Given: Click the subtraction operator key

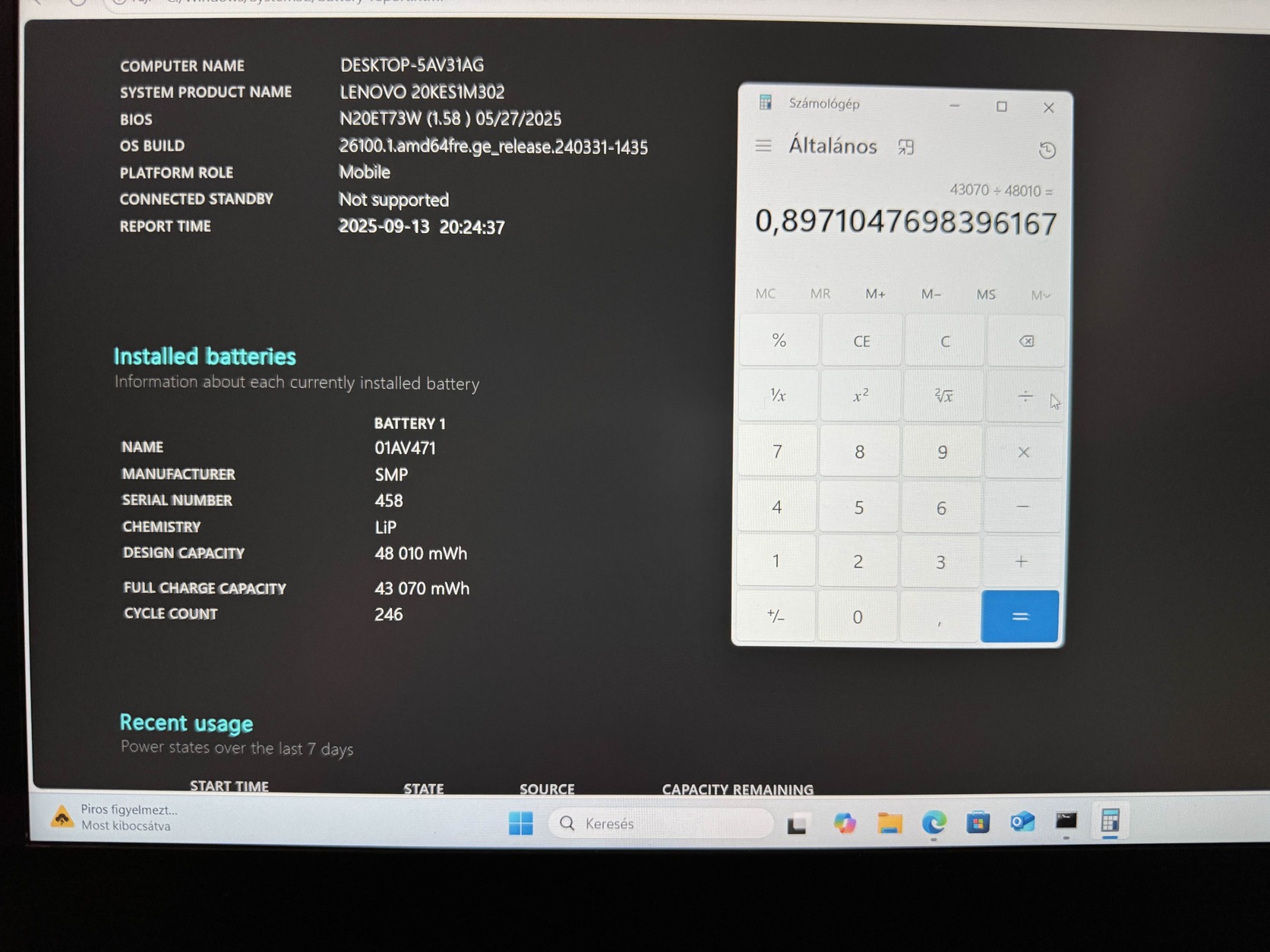Looking at the screenshot, I should click(x=1022, y=506).
